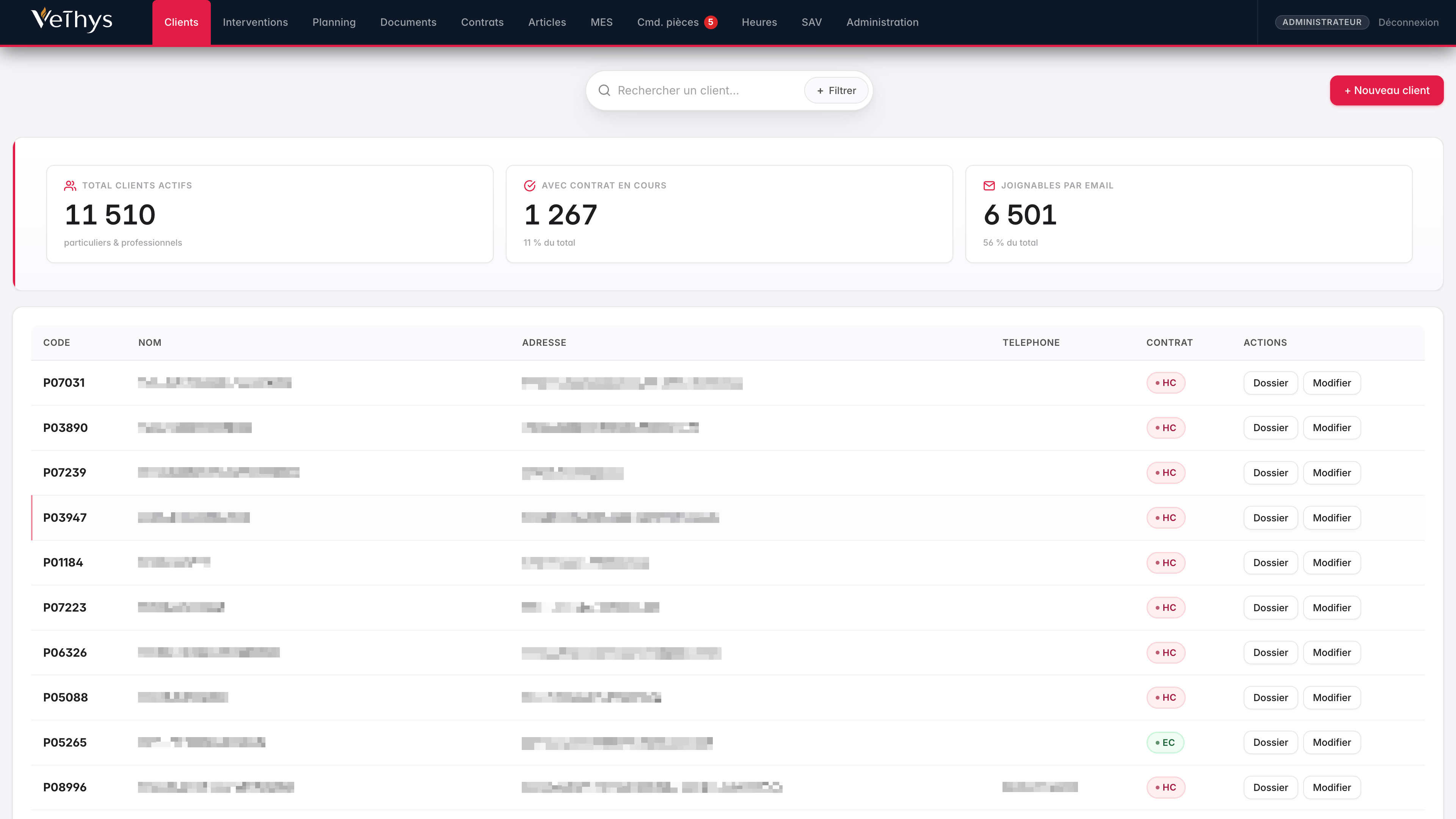This screenshot has height=819, width=1456.
Task: Click the EC contract badge for P05265
Action: [1165, 742]
